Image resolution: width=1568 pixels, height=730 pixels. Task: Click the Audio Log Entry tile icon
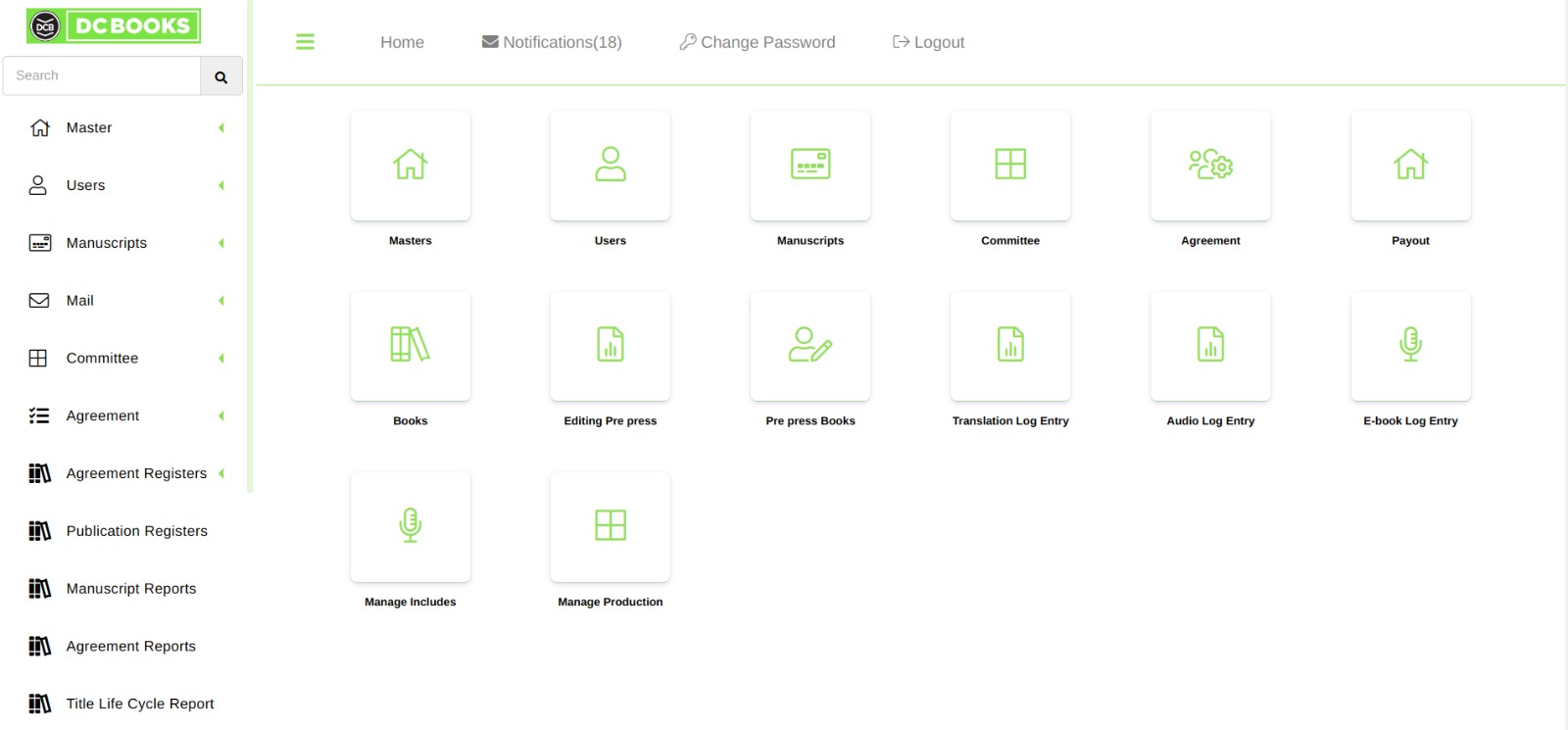pos(1210,345)
